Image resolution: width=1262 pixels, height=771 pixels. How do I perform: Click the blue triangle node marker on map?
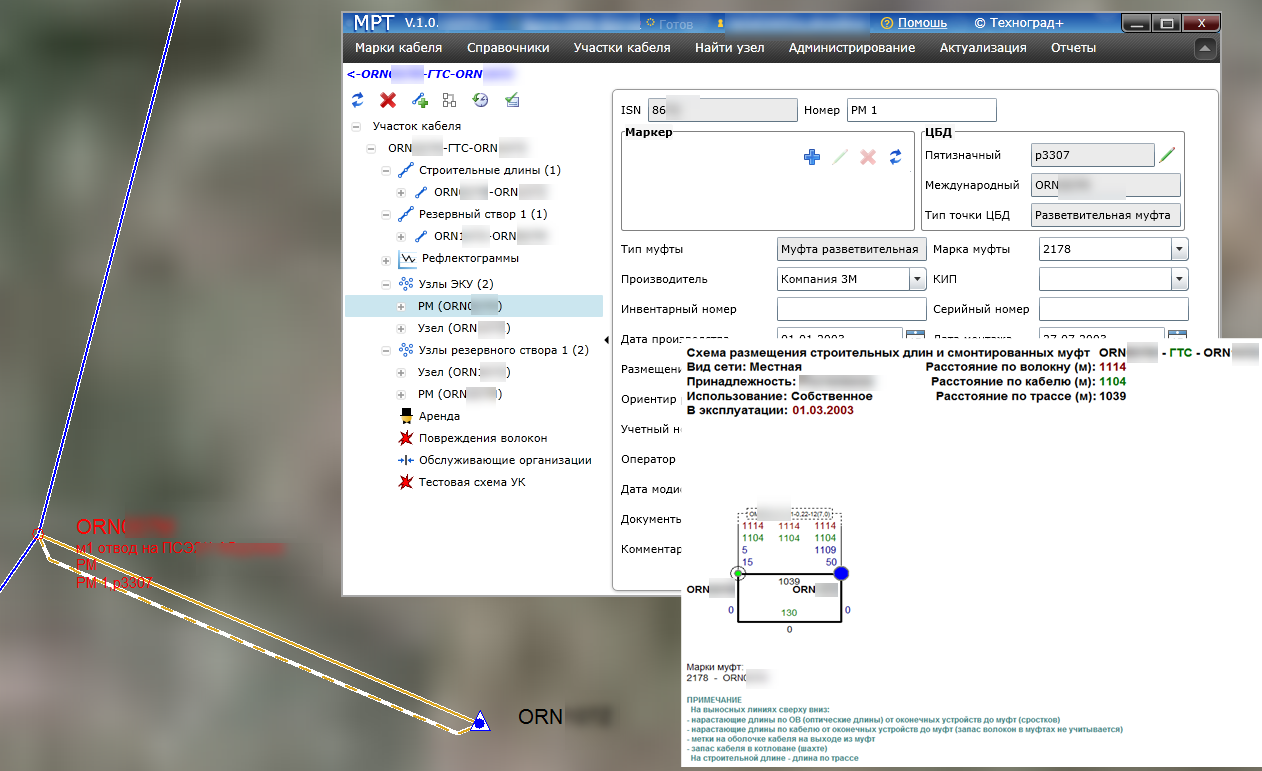coord(480,722)
